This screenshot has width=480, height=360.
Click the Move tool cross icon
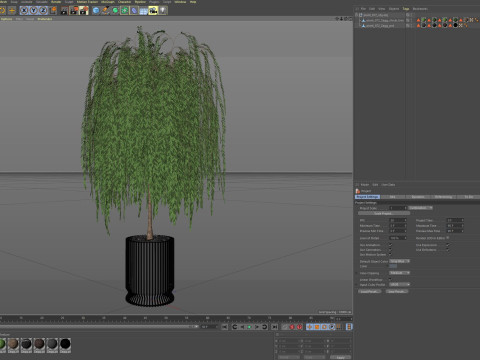(x=12, y=10)
